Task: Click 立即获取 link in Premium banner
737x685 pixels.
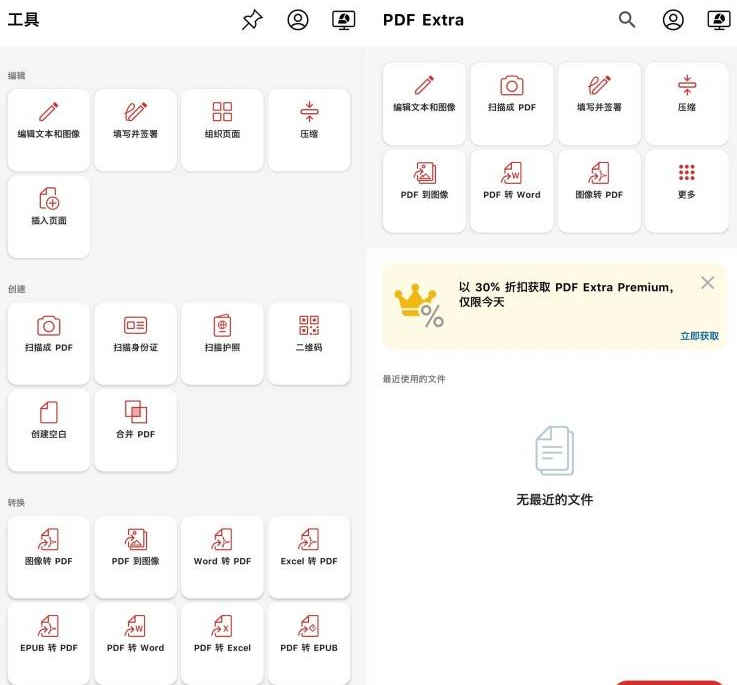Action: (x=699, y=336)
